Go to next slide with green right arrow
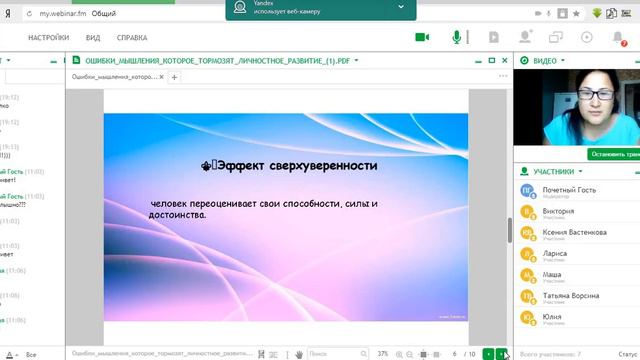 [x=501, y=354]
